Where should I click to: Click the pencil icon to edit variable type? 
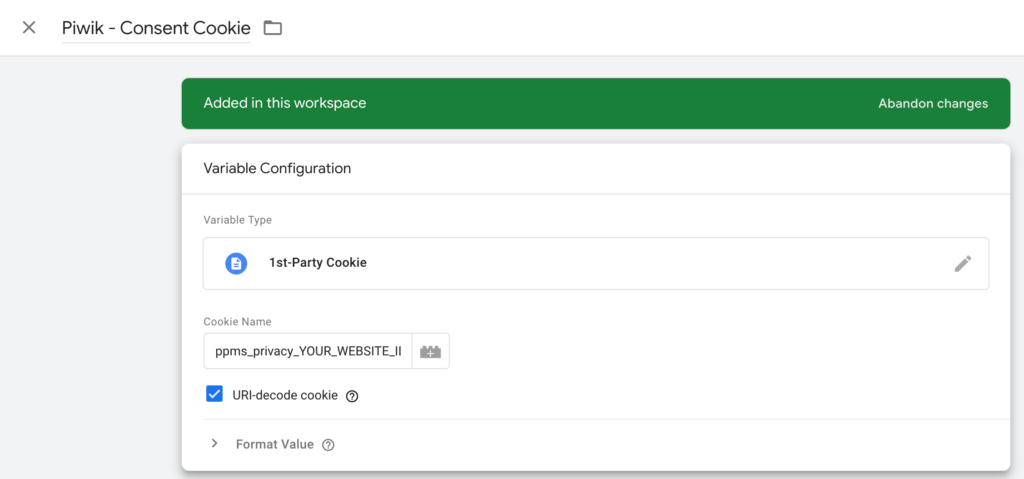point(963,263)
